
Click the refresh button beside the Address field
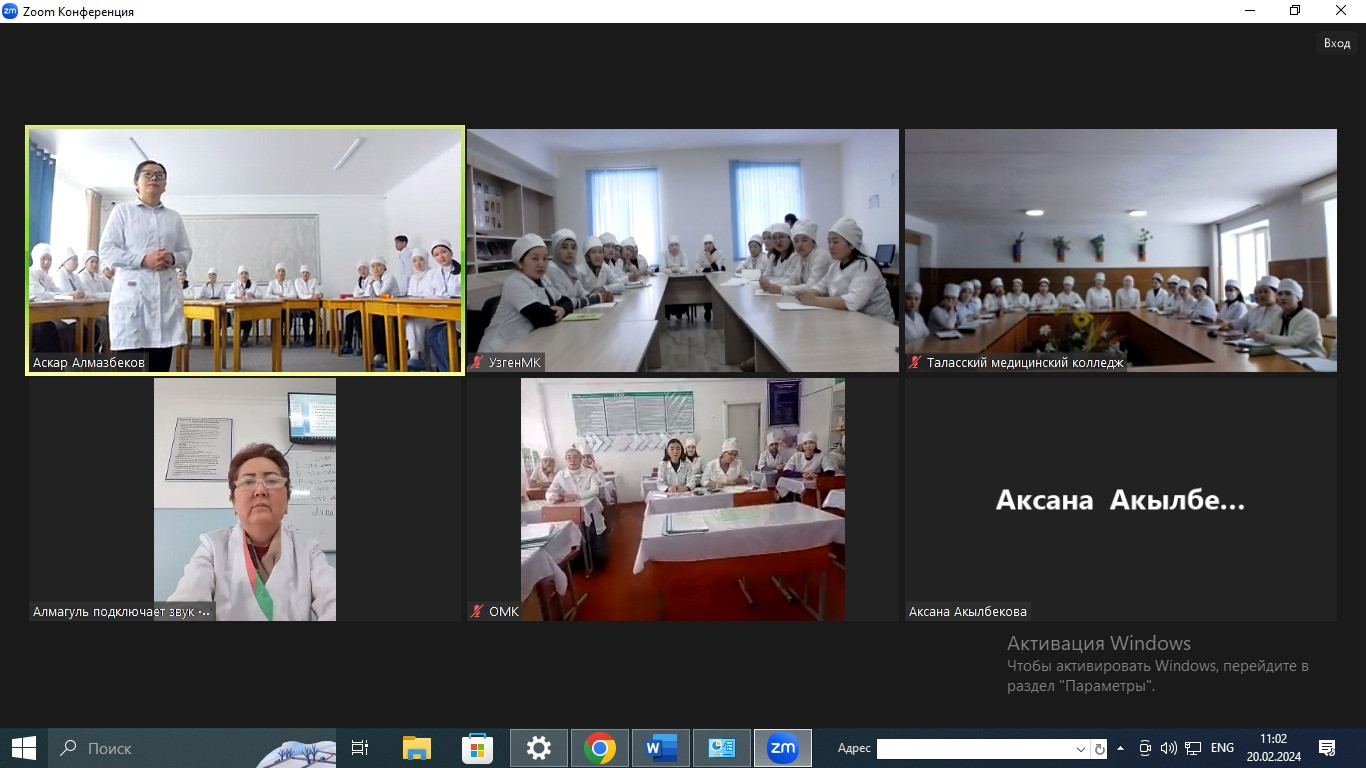(x=1099, y=749)
